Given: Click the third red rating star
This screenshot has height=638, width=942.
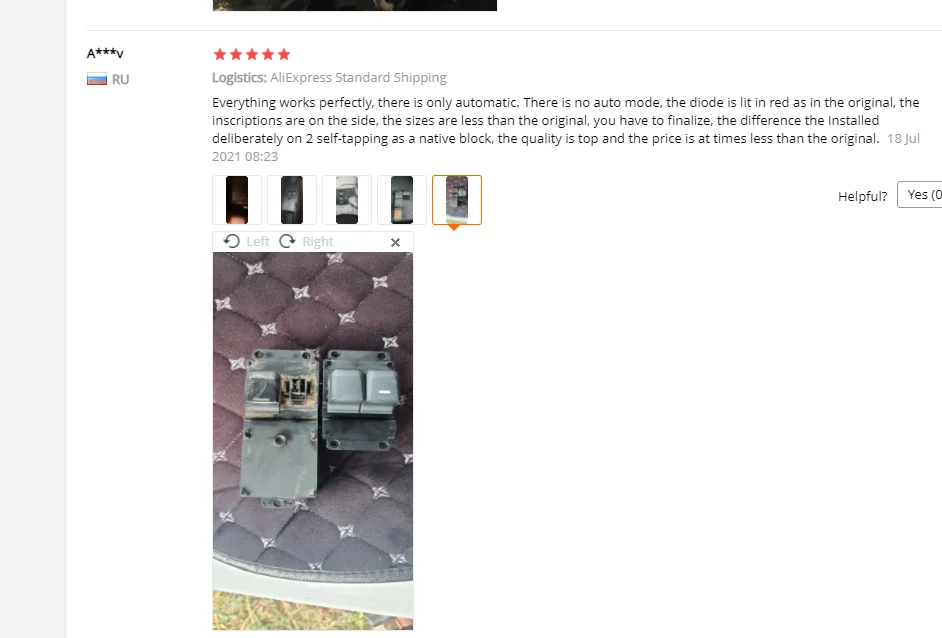Looking at the screenshot, I should pos(252,55).
